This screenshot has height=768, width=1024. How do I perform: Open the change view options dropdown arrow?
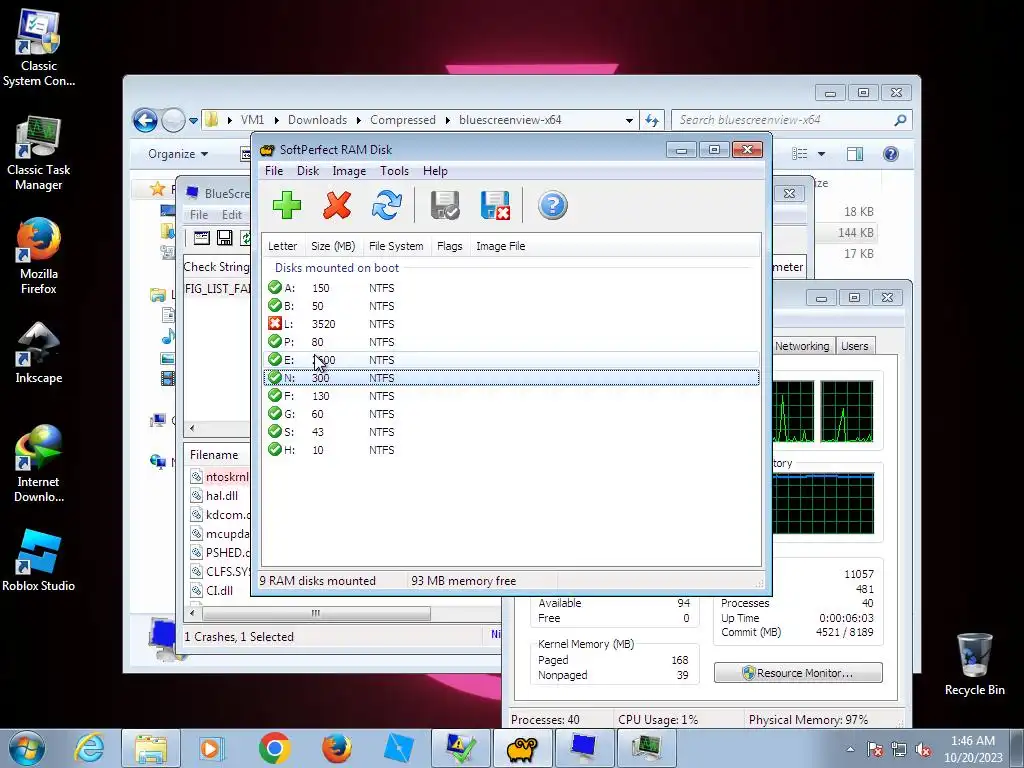tap(822, 154)
